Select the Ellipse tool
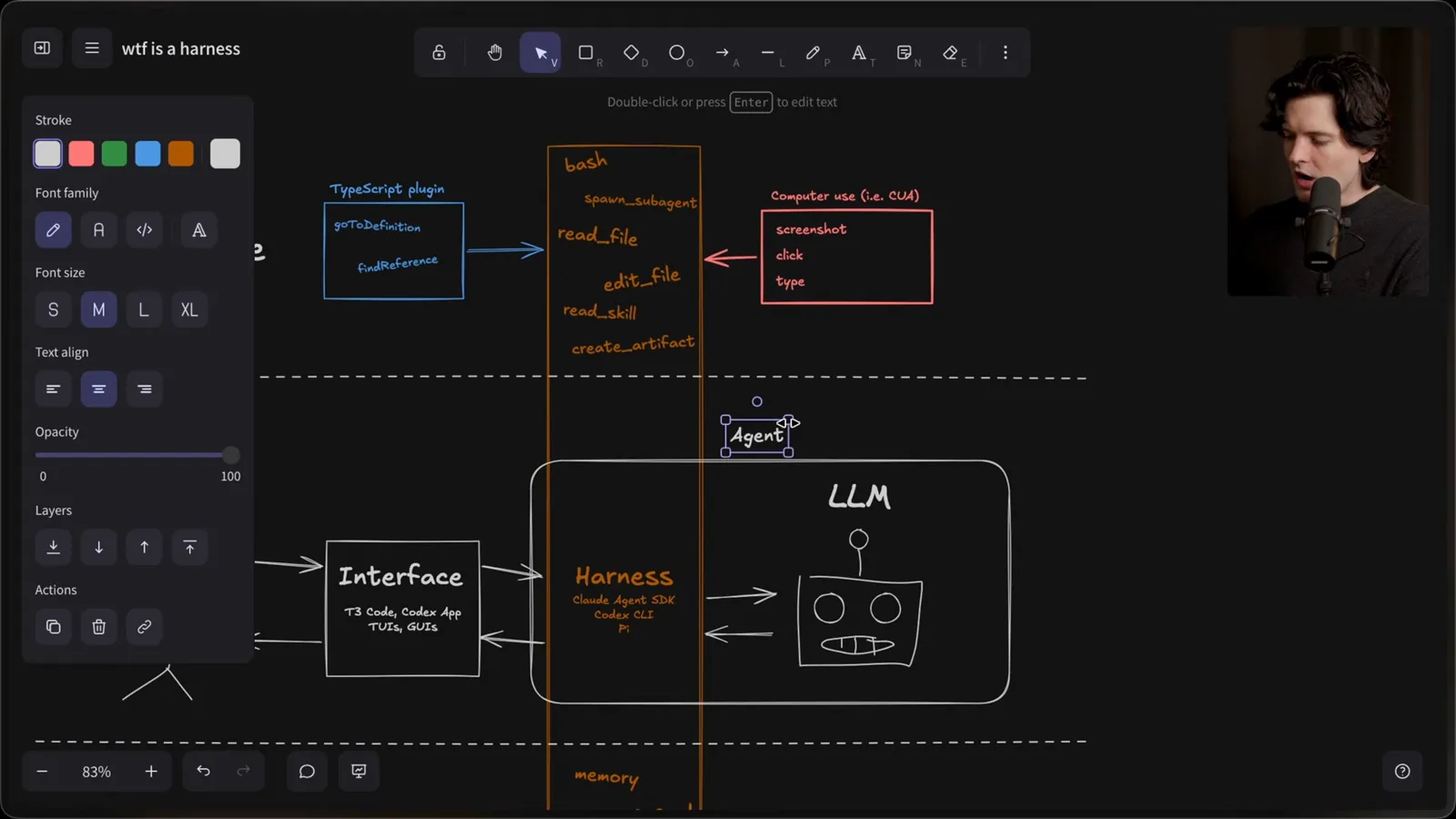1456x819 pixels. tap(677, 53)
